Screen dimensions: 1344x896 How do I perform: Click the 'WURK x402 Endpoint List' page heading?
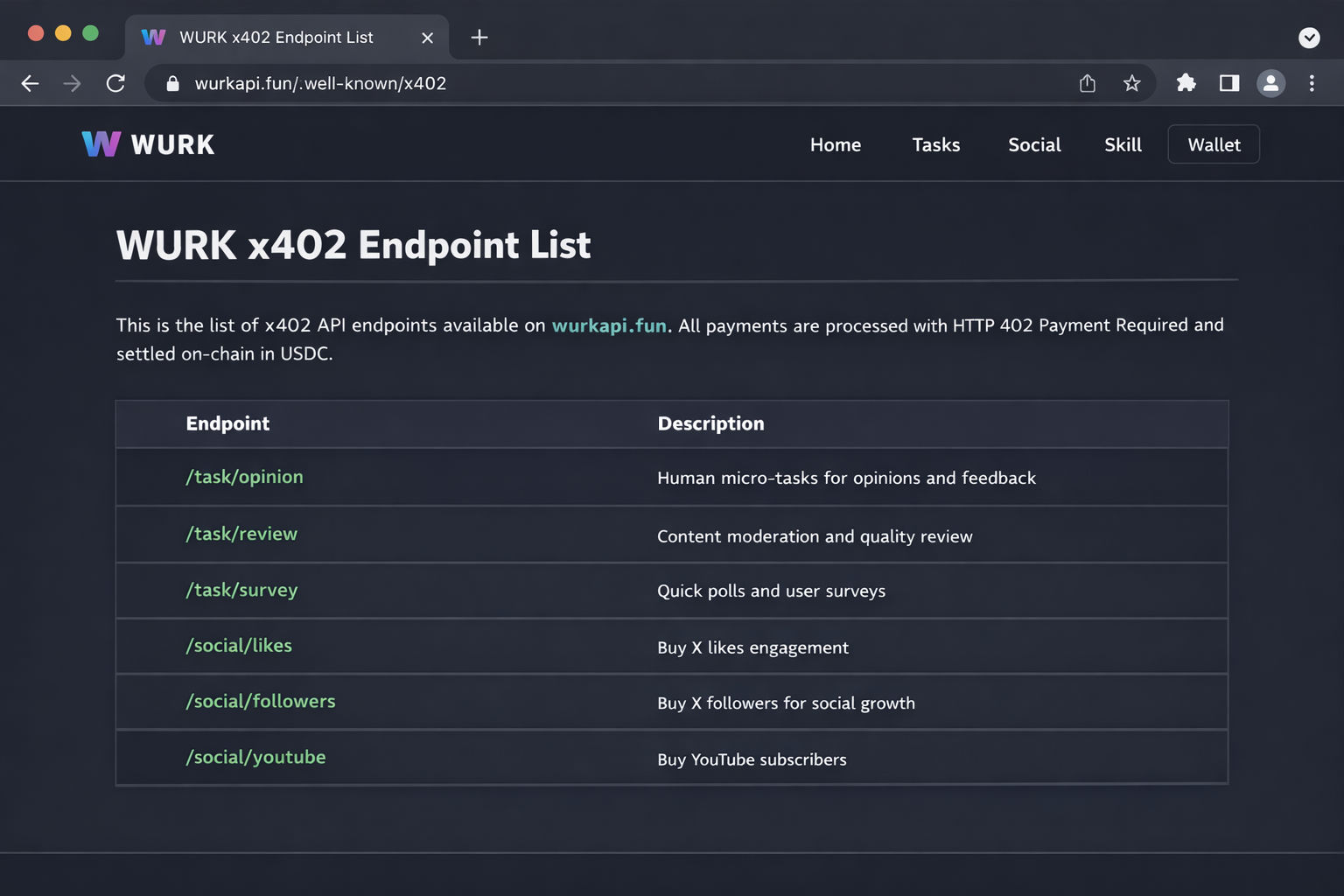(353, 245)
